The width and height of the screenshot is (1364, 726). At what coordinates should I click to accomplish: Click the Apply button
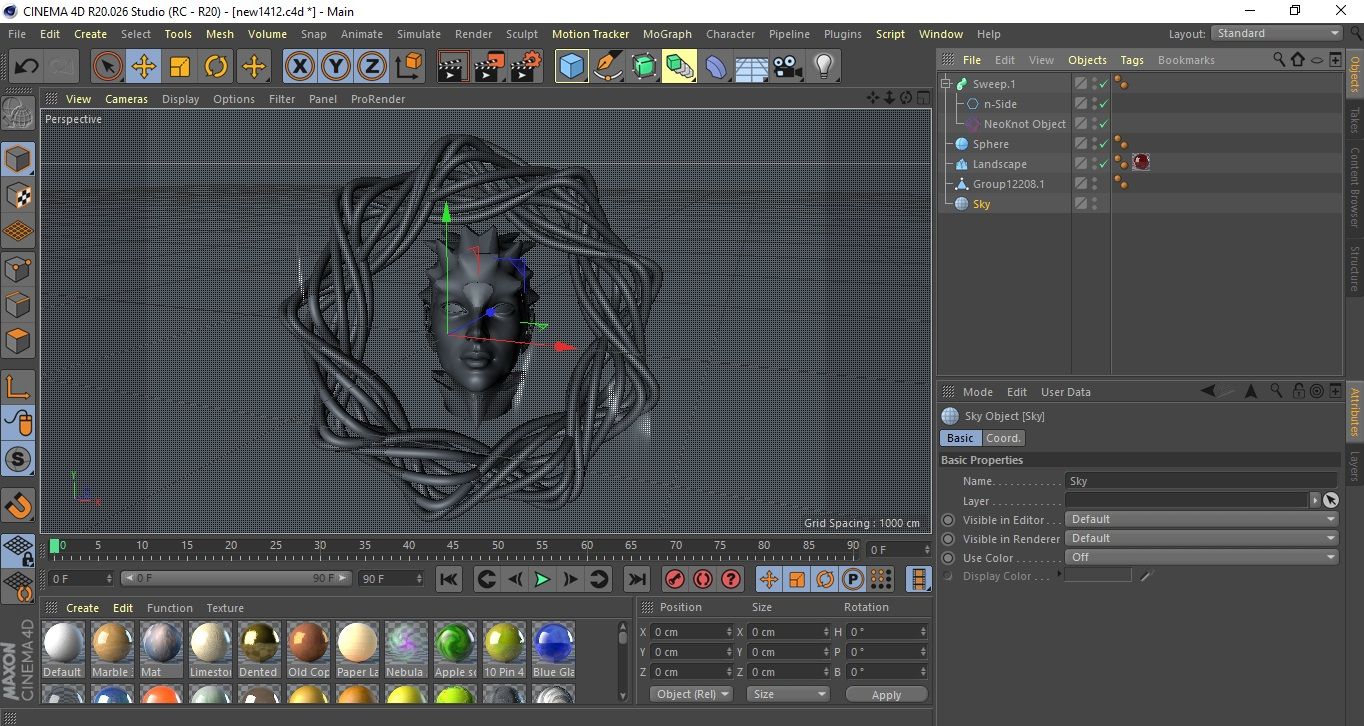886,694
